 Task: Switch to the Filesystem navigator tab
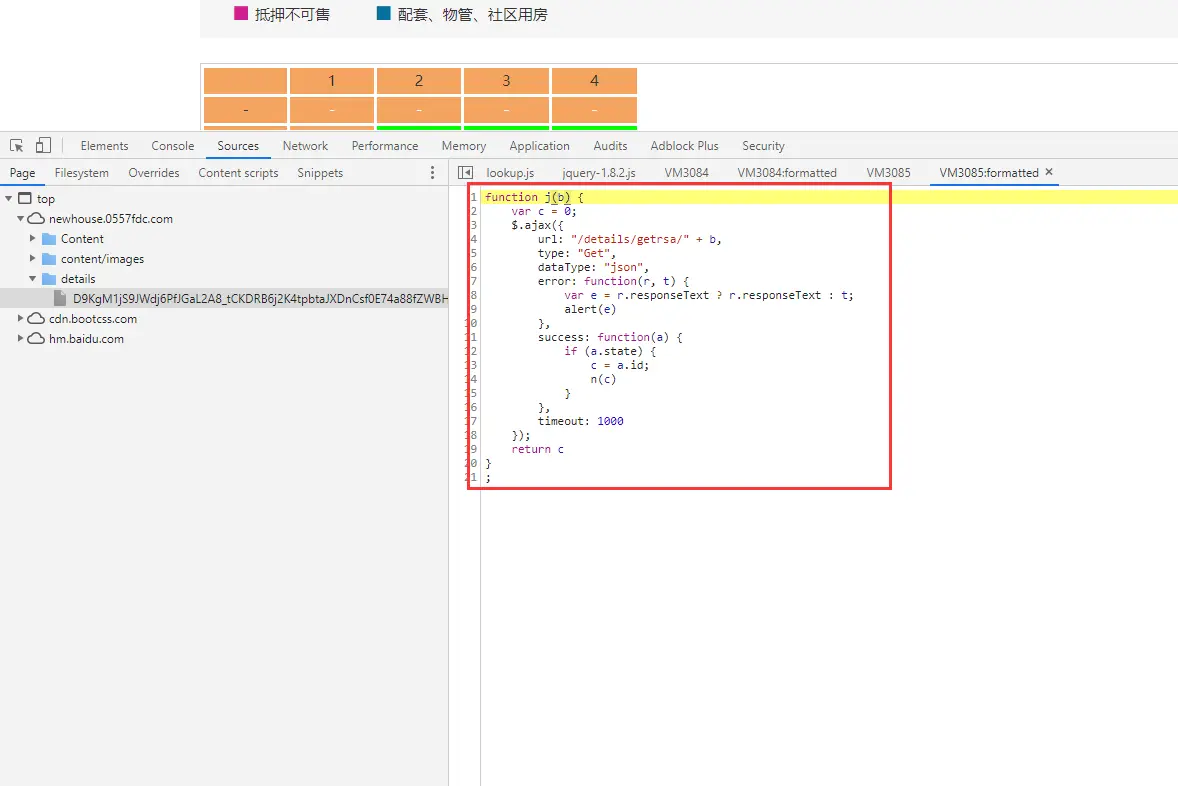coord(82,173)
